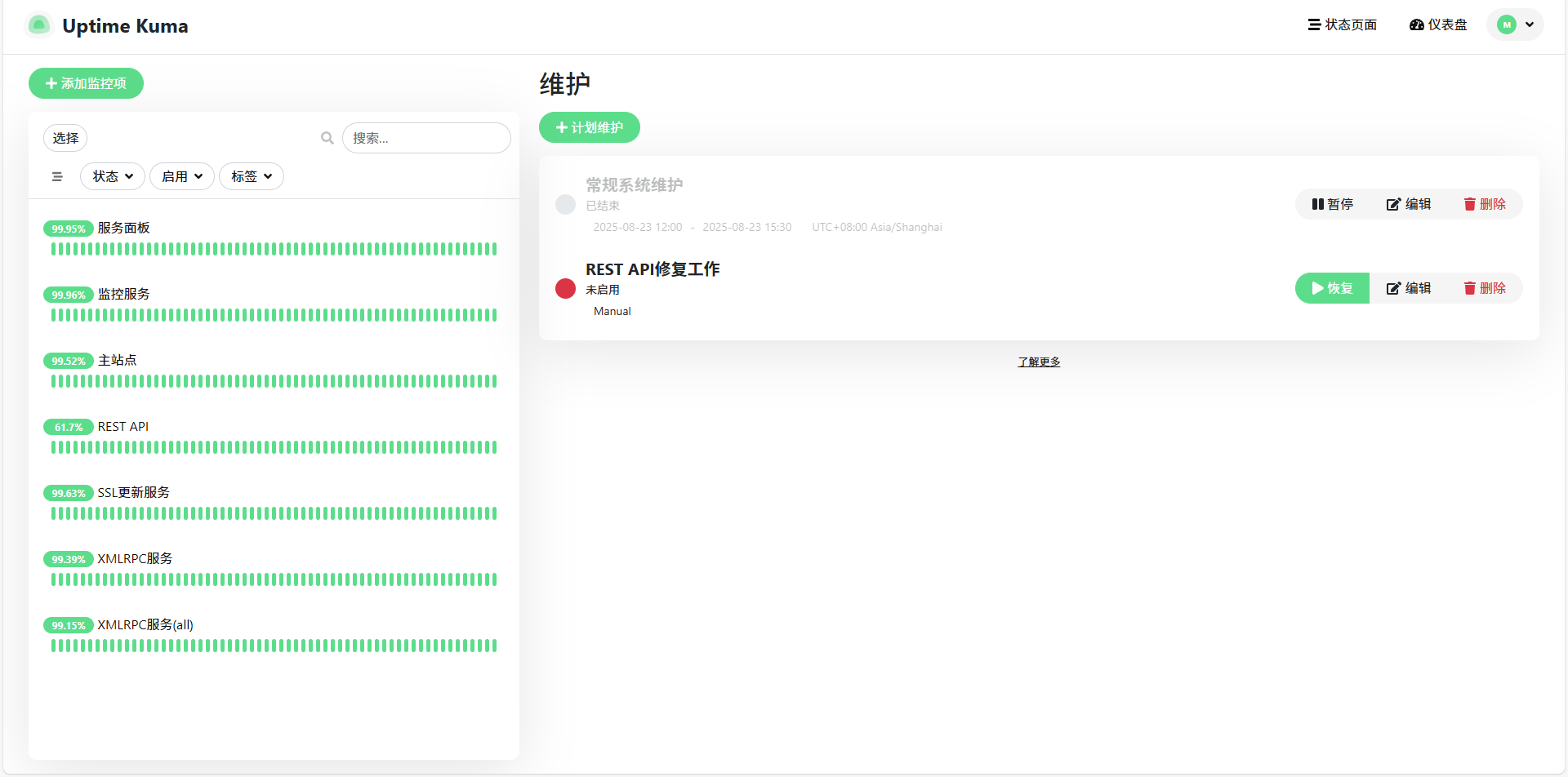
Task: Click the hamburger filter icon in monitor list
Action: point(57,176)
